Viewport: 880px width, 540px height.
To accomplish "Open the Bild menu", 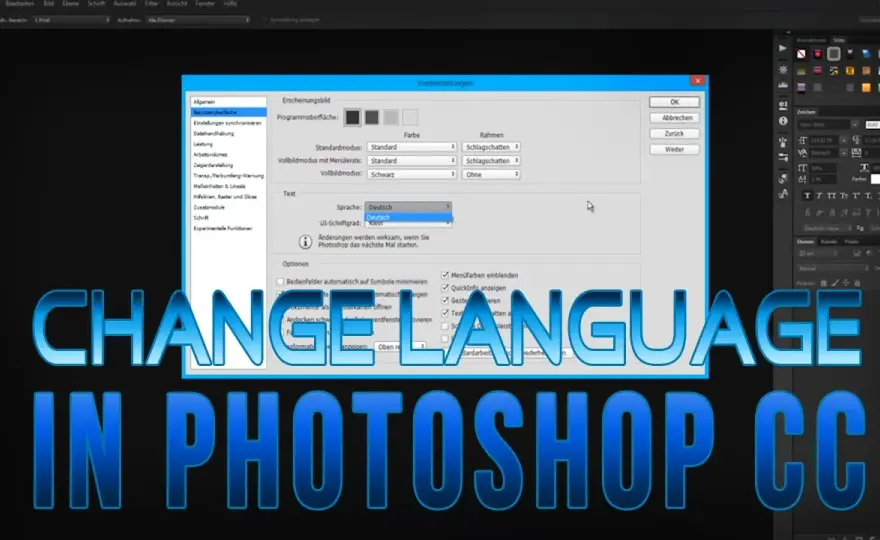I will pos(49,3).
